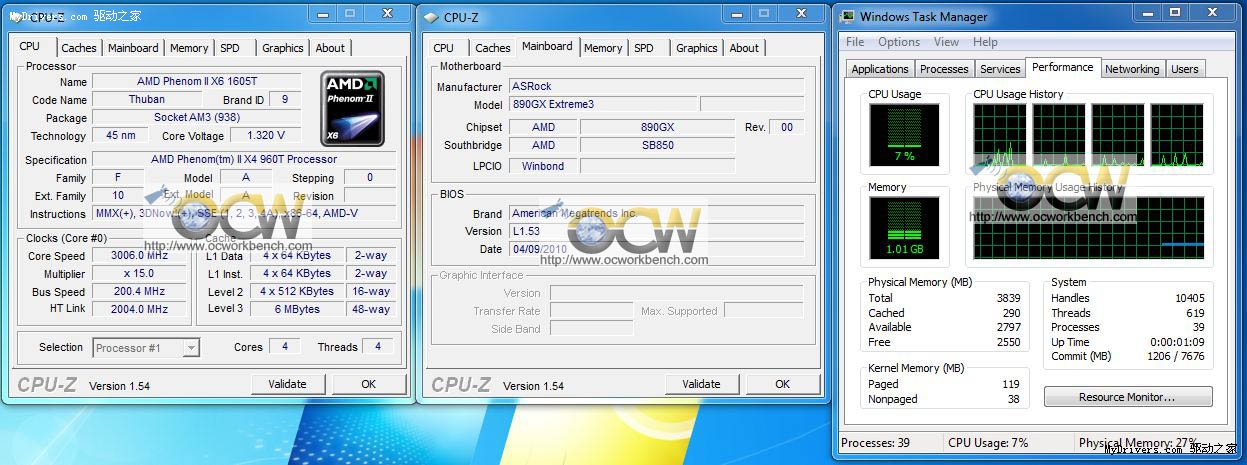Open Memory tab in first CPU-Z window
The width and height of the screenshot is (1247, 465).
pos(189,48)
